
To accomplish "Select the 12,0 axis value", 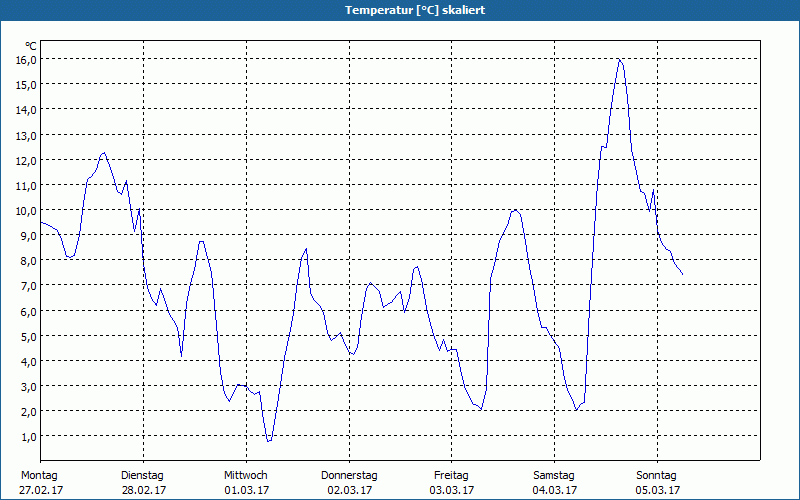I will [27, 161].
